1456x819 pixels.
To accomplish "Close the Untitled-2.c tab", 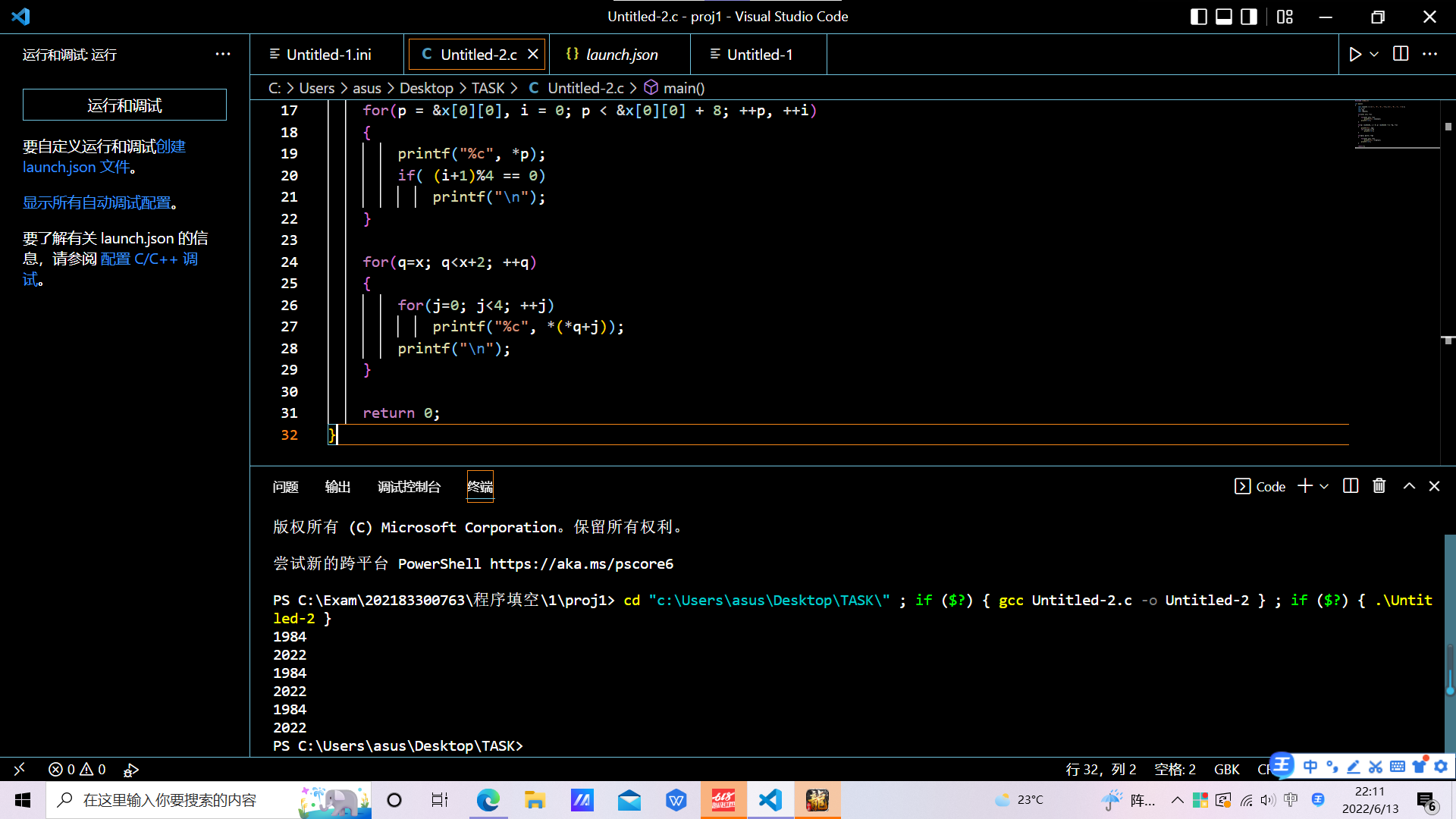I will (x=533, y=55).
